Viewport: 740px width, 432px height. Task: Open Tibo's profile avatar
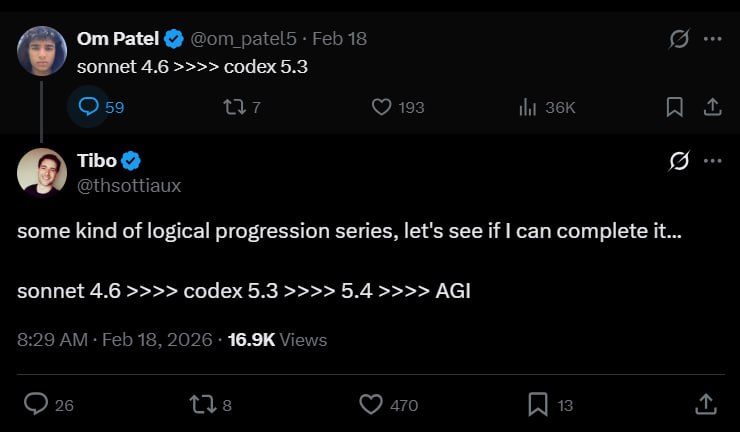tap(42, 172)
